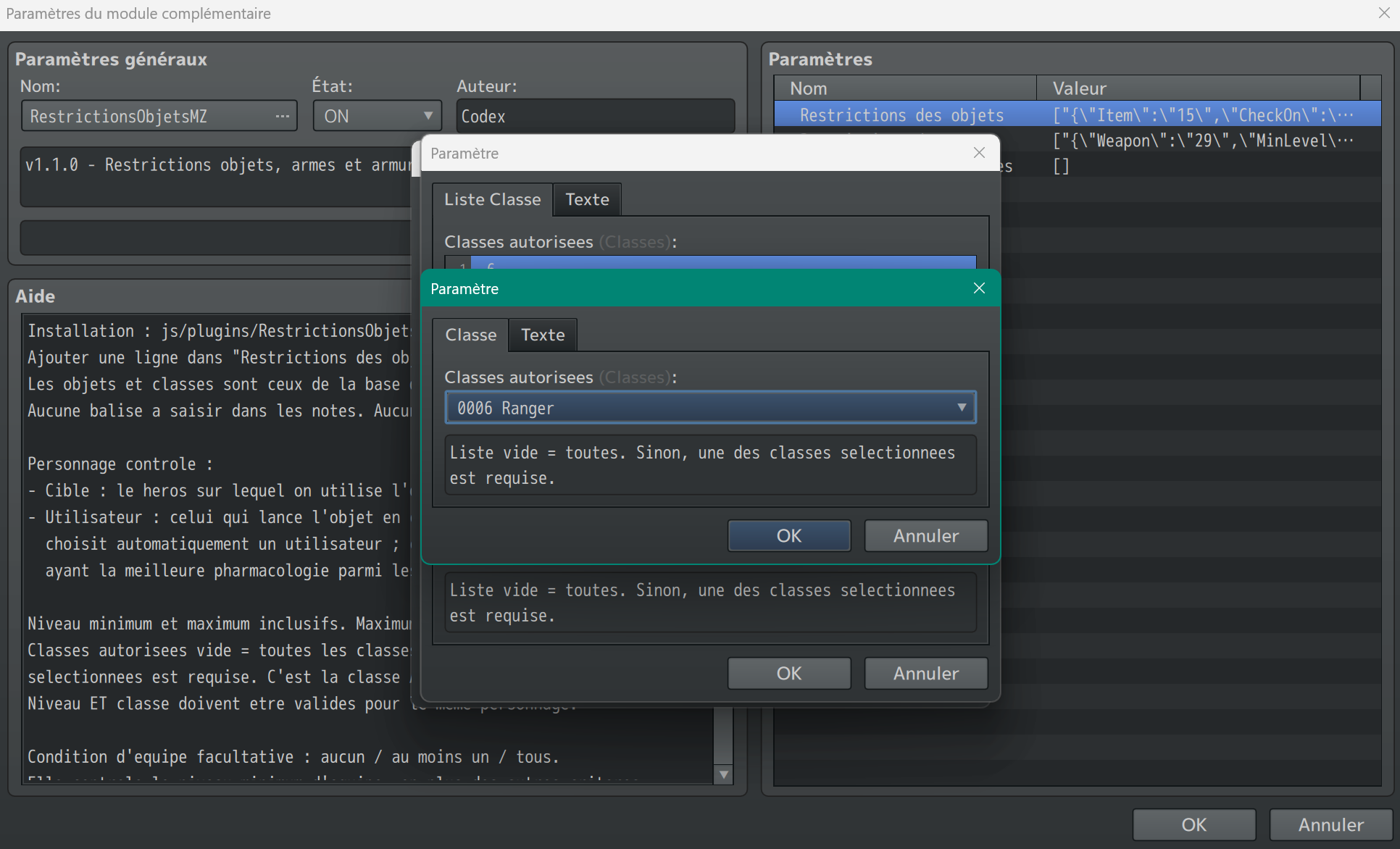
Task: Click the Installation line in Aide text
Action: pos(219,331)
